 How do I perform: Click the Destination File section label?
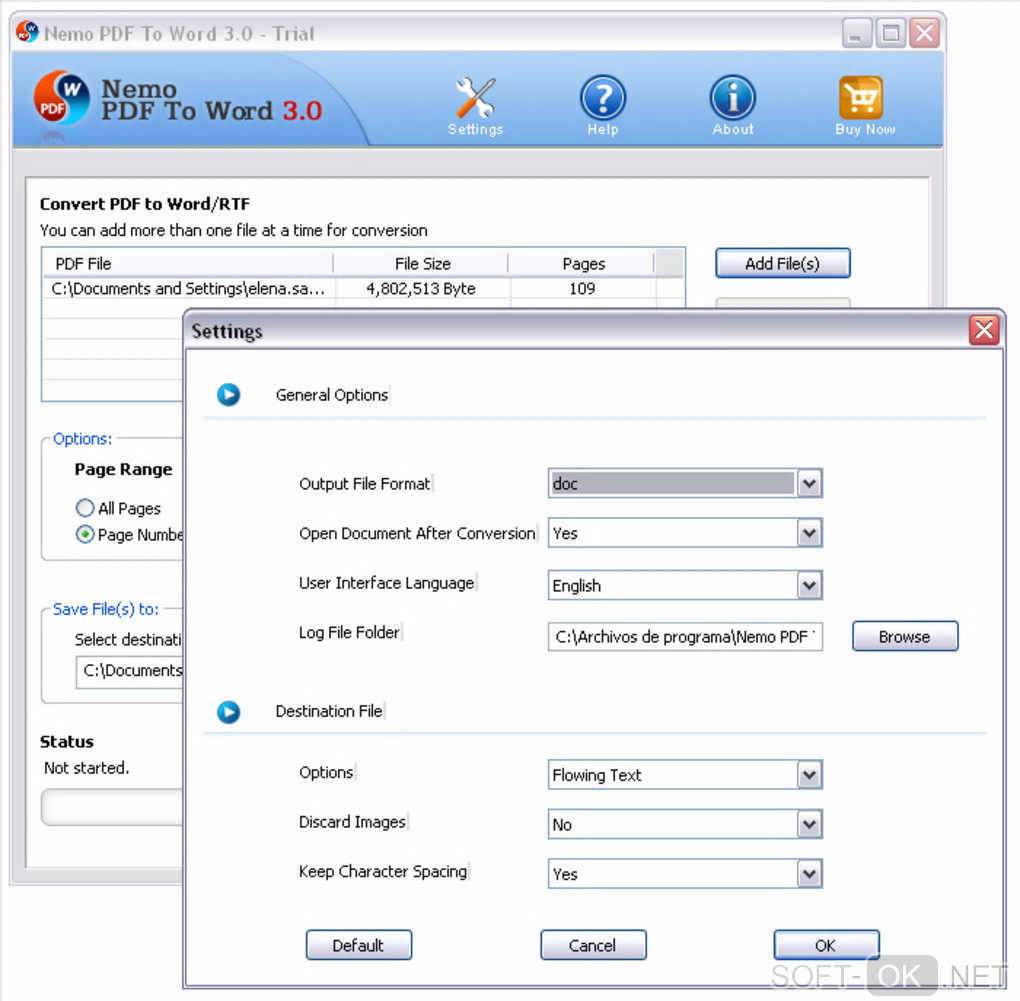click(x=329, y=711)
